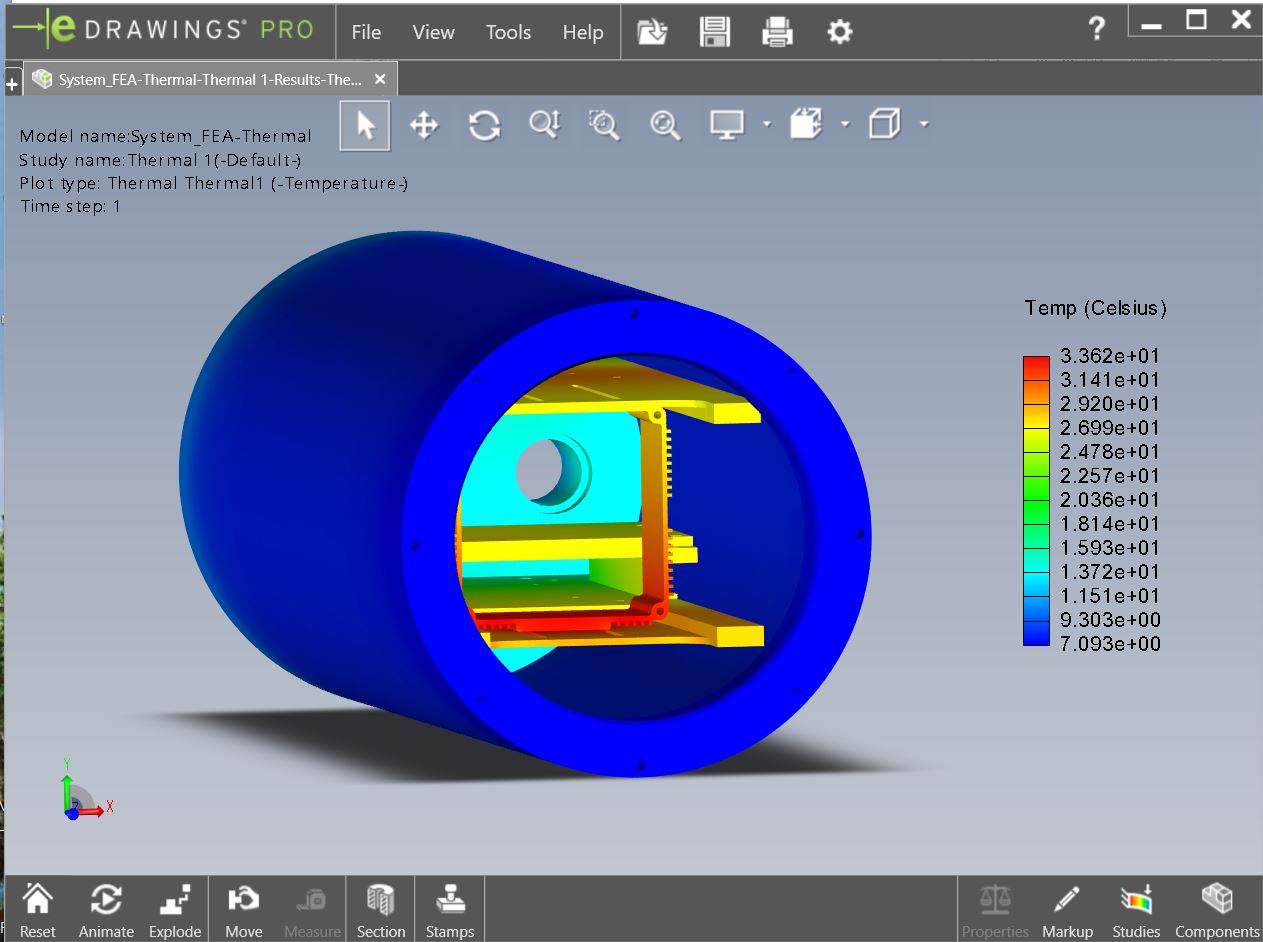Click the Animate button

[106, 910]
